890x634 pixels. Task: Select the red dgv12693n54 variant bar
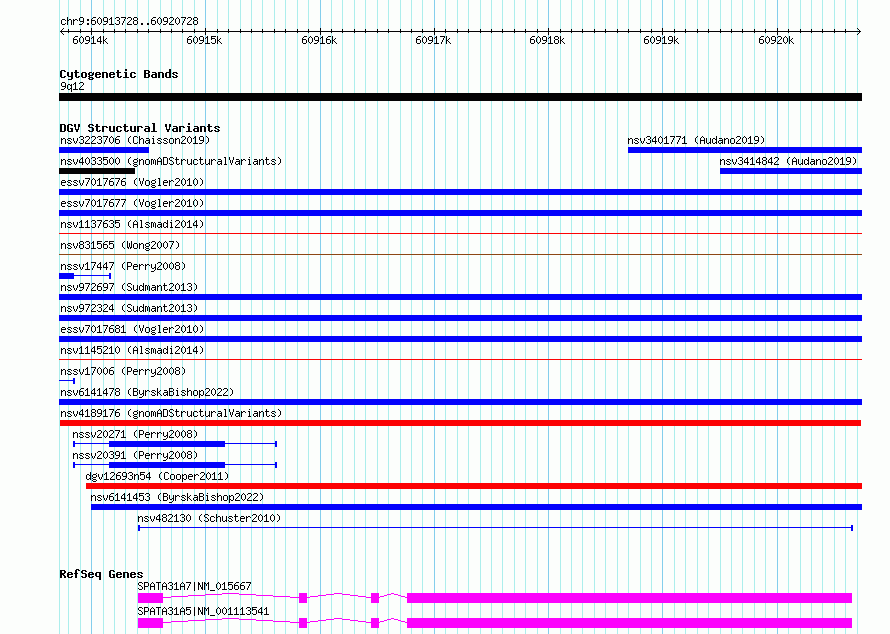point(474,486)
